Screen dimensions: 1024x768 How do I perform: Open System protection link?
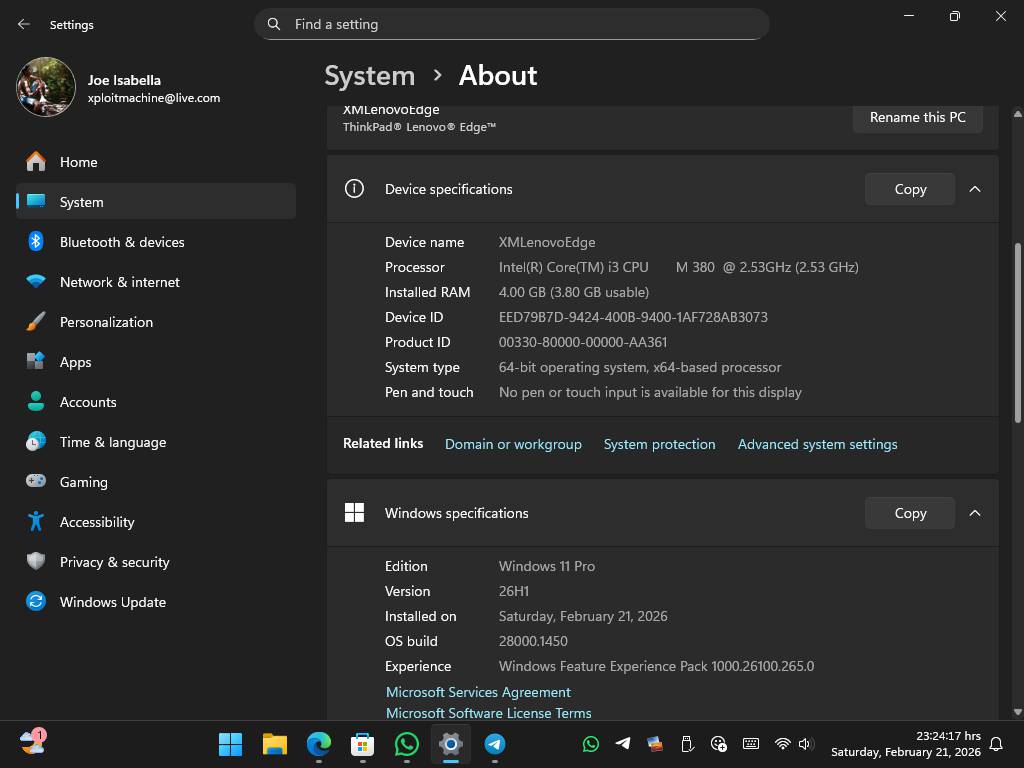[x=660, y=444]
